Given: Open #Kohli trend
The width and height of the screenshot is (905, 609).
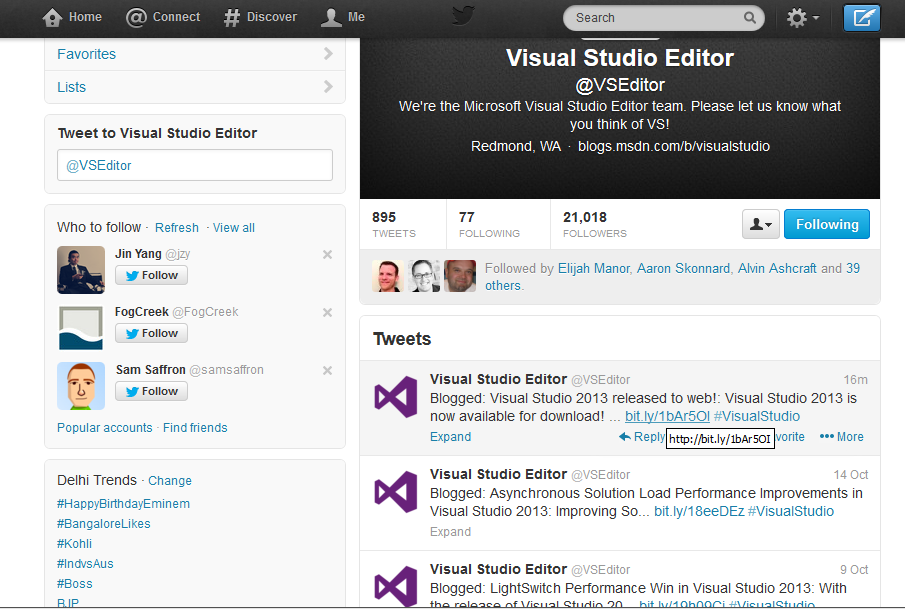Looking at the screenshot, I should pyautogui.click(x=74, y=544).
